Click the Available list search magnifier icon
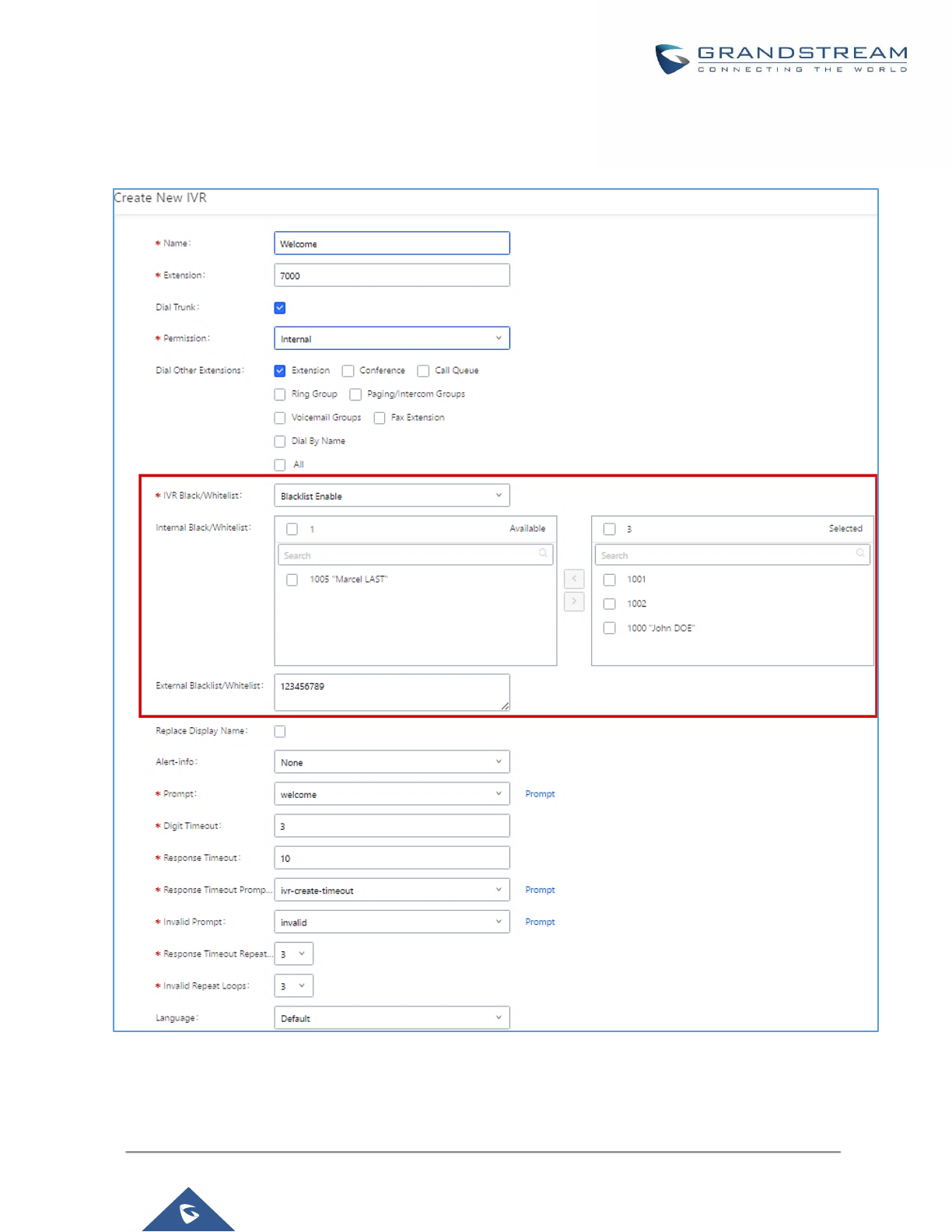Screen dimensions: 952x1232 click(x=543, y=554)
